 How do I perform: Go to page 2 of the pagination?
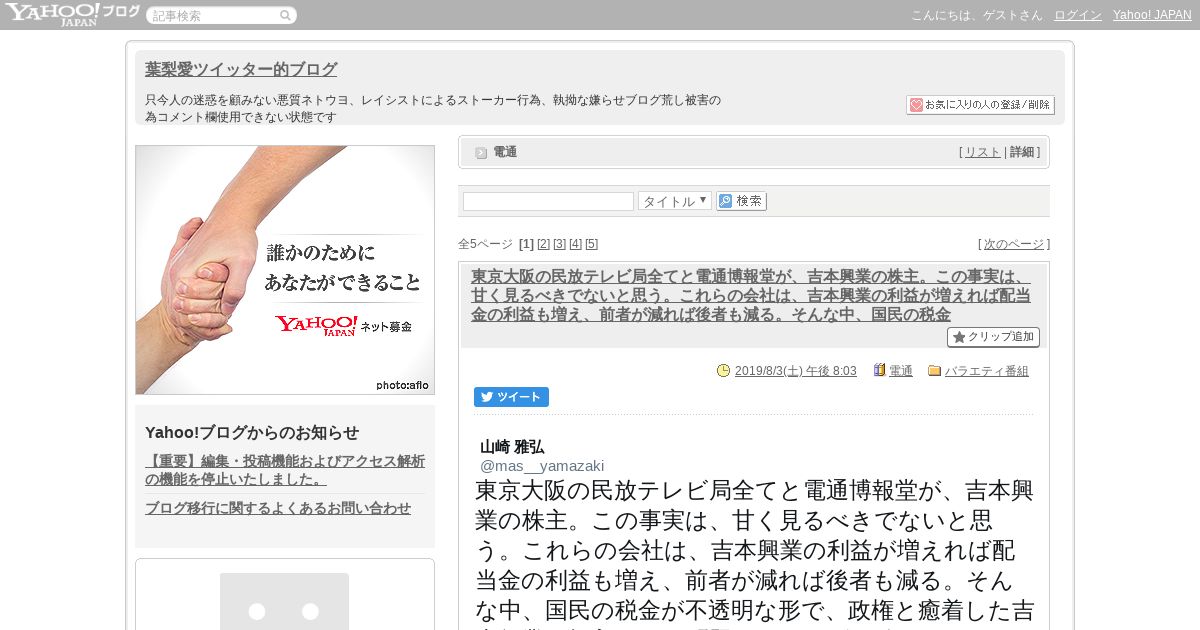coord(543,244)
